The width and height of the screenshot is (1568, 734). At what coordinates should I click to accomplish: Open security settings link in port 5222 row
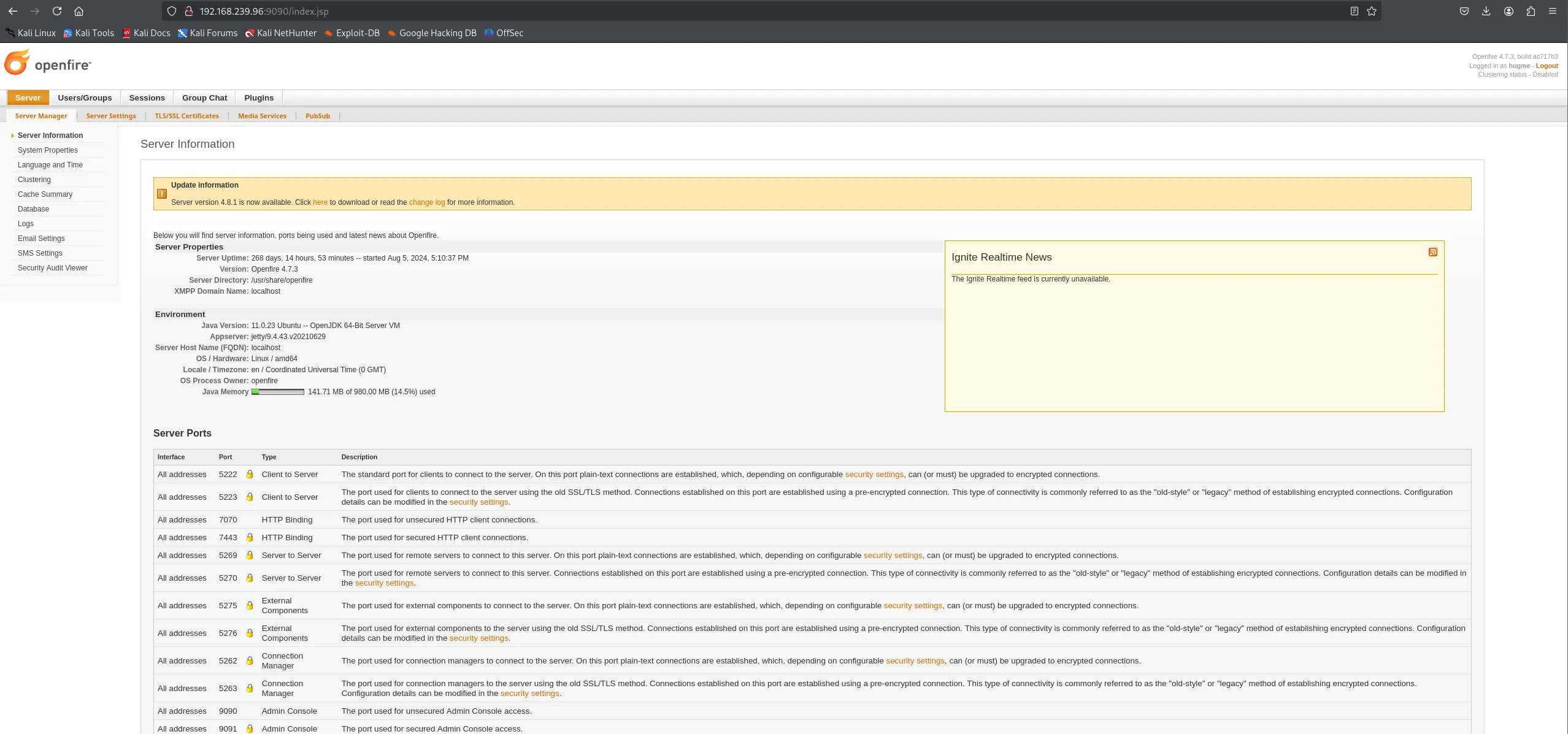pyautogui.click(x=874, y=474)
